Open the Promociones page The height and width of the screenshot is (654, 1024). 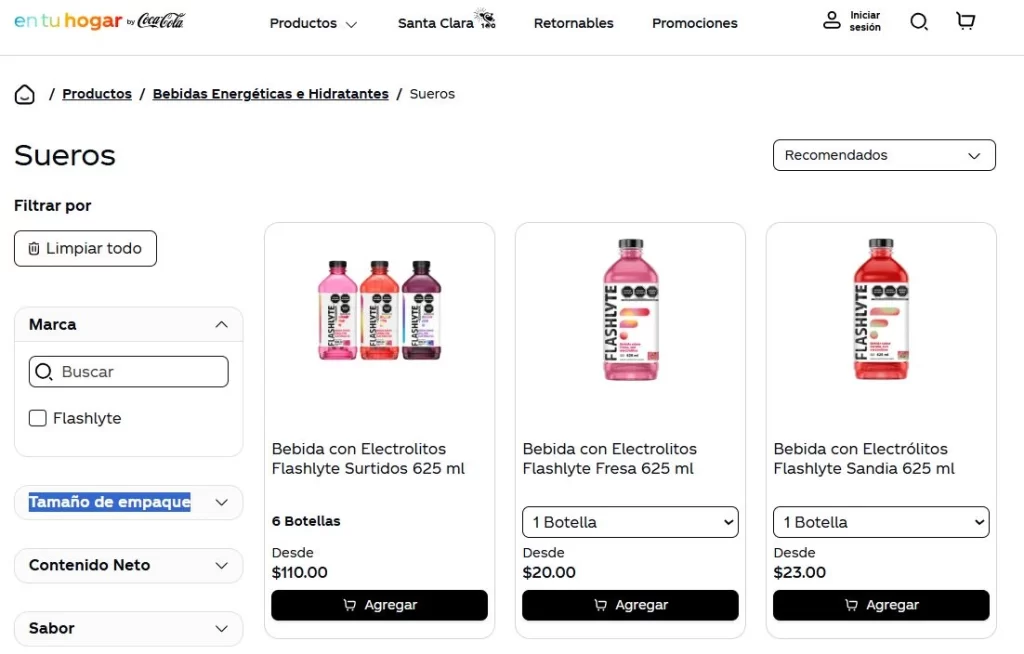click(694, 23)
